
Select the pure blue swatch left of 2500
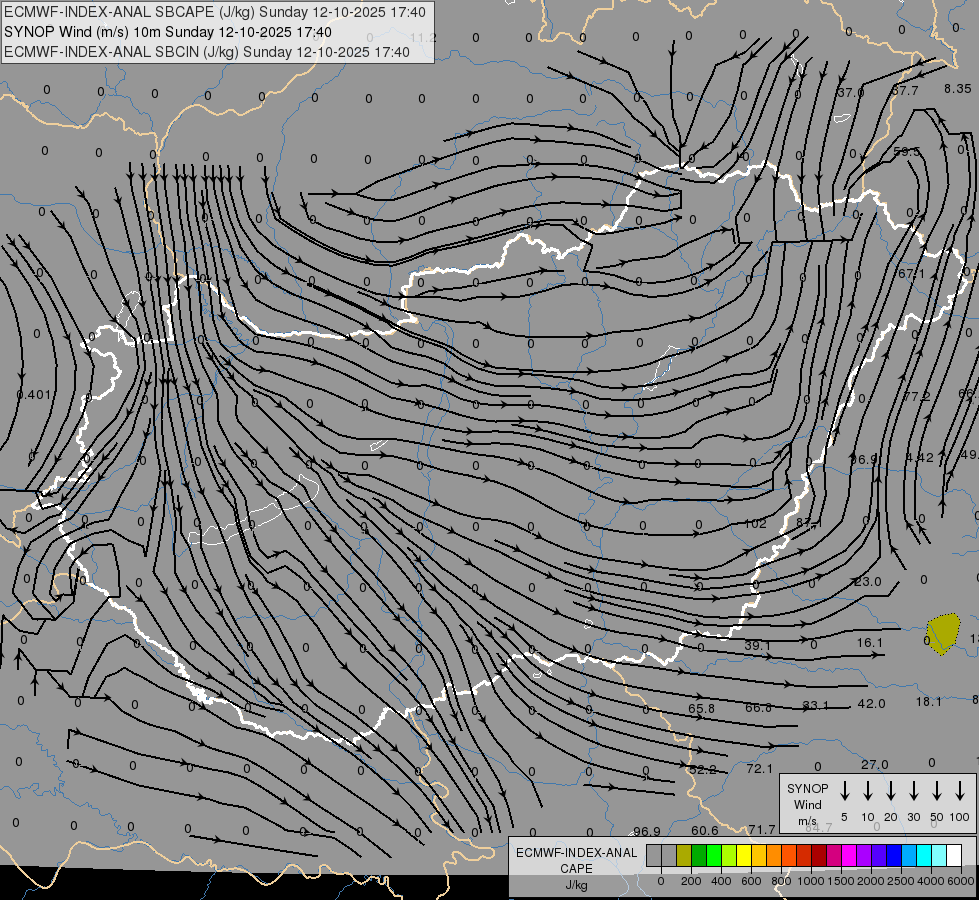pos(893,856)
